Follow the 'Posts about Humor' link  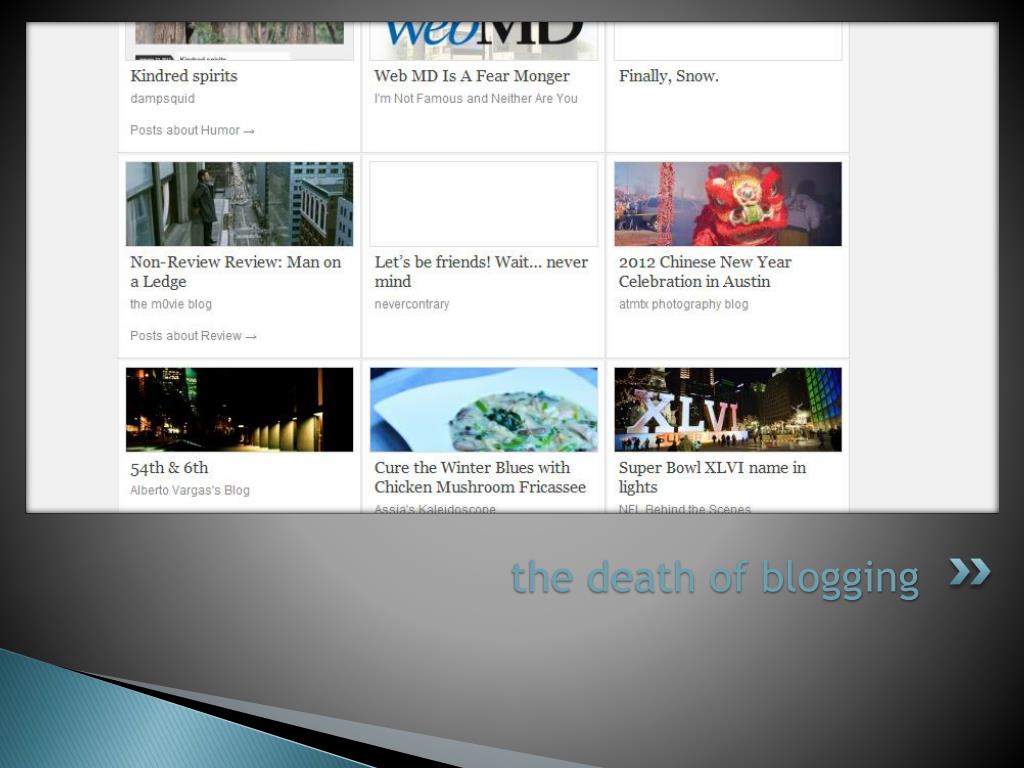click(192, 130)
